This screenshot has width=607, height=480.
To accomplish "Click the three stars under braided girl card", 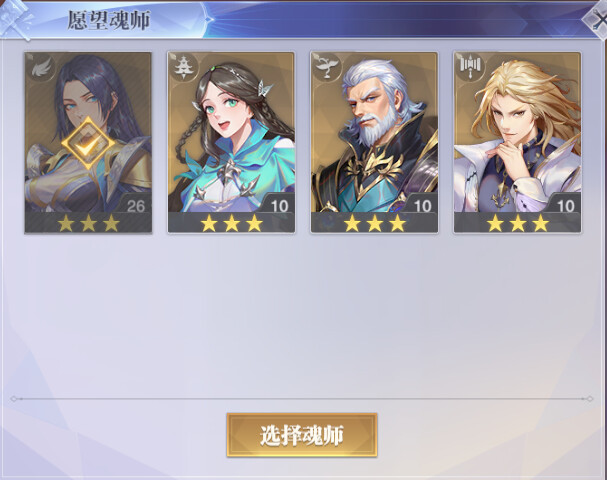I will tap(231, 223).
